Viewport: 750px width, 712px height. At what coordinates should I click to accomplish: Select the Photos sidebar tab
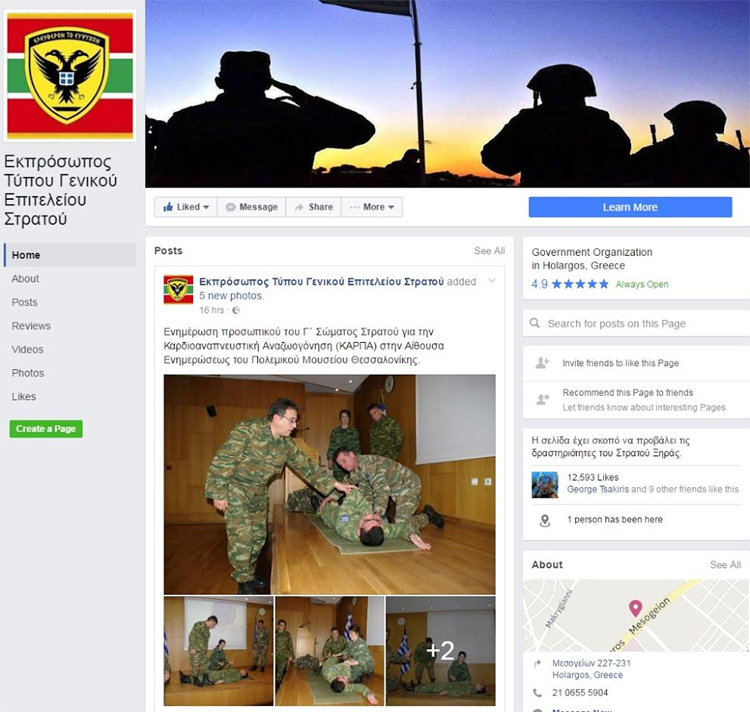28,373
